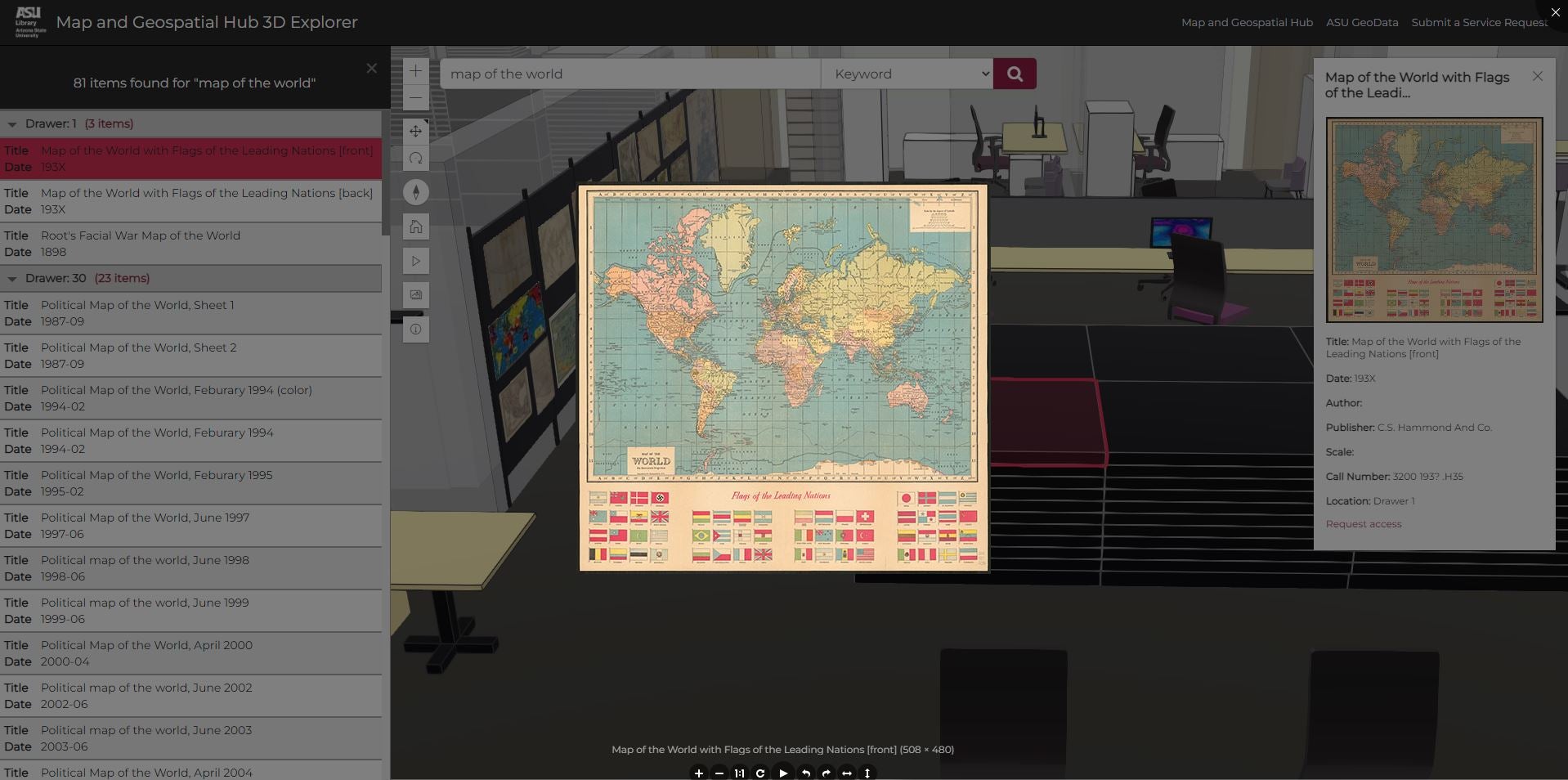Click the call number 3200 193? .H35
The image size is (1568, 780).
(x=1427, y=477)
